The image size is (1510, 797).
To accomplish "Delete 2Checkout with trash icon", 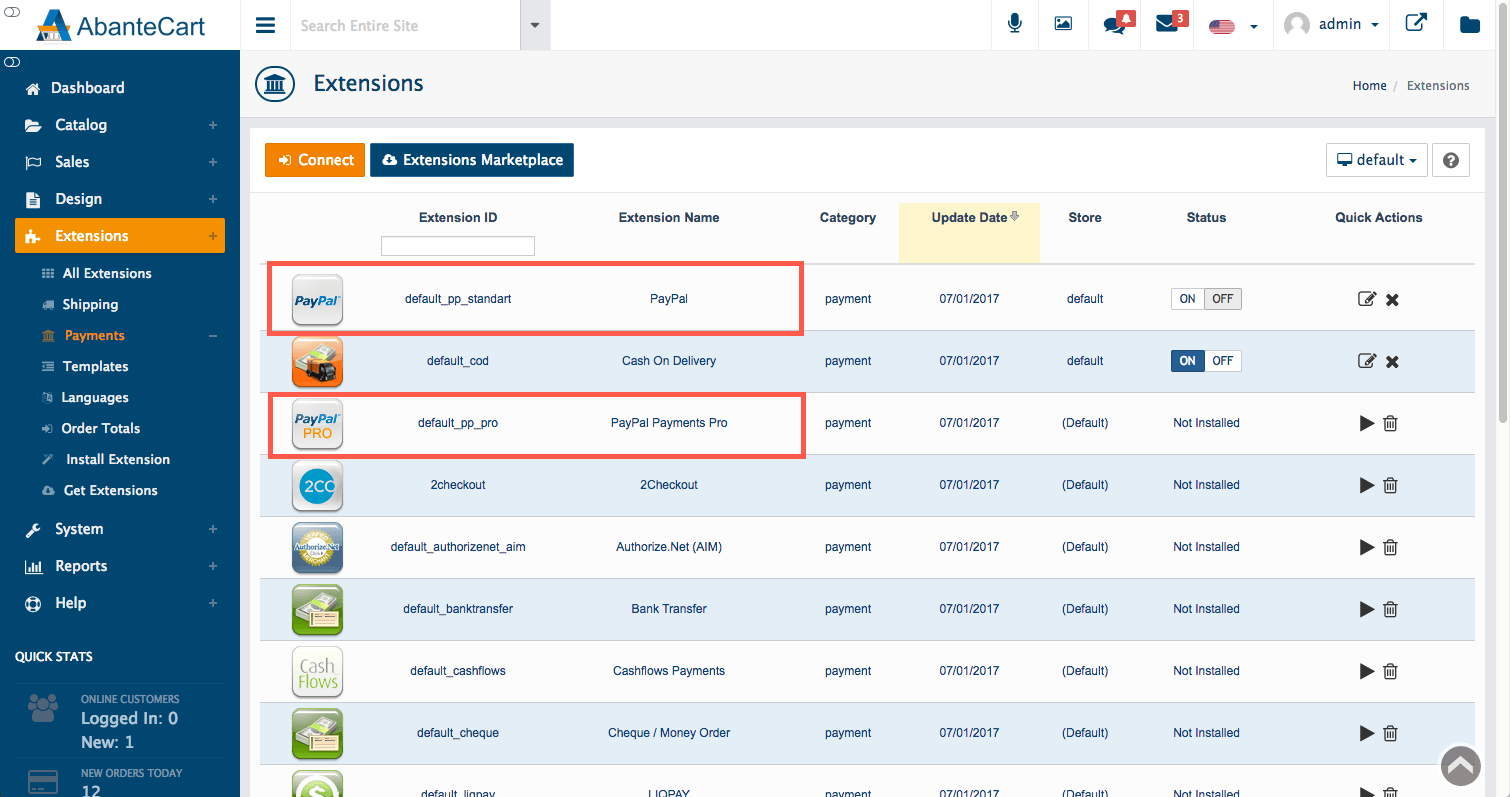I will point(1390,485).
